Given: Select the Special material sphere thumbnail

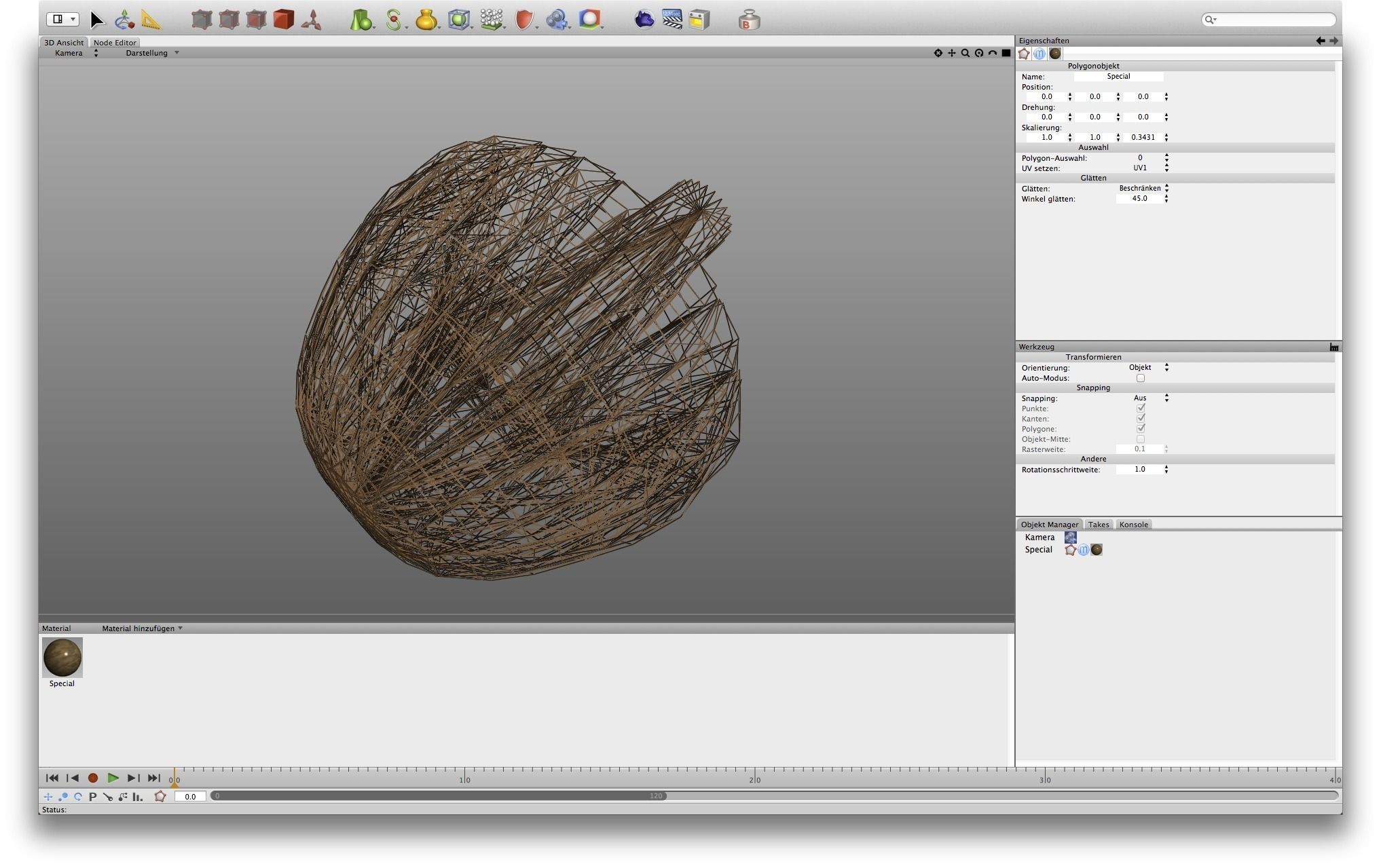Looking at the screenshot, I should coord(62,657).
